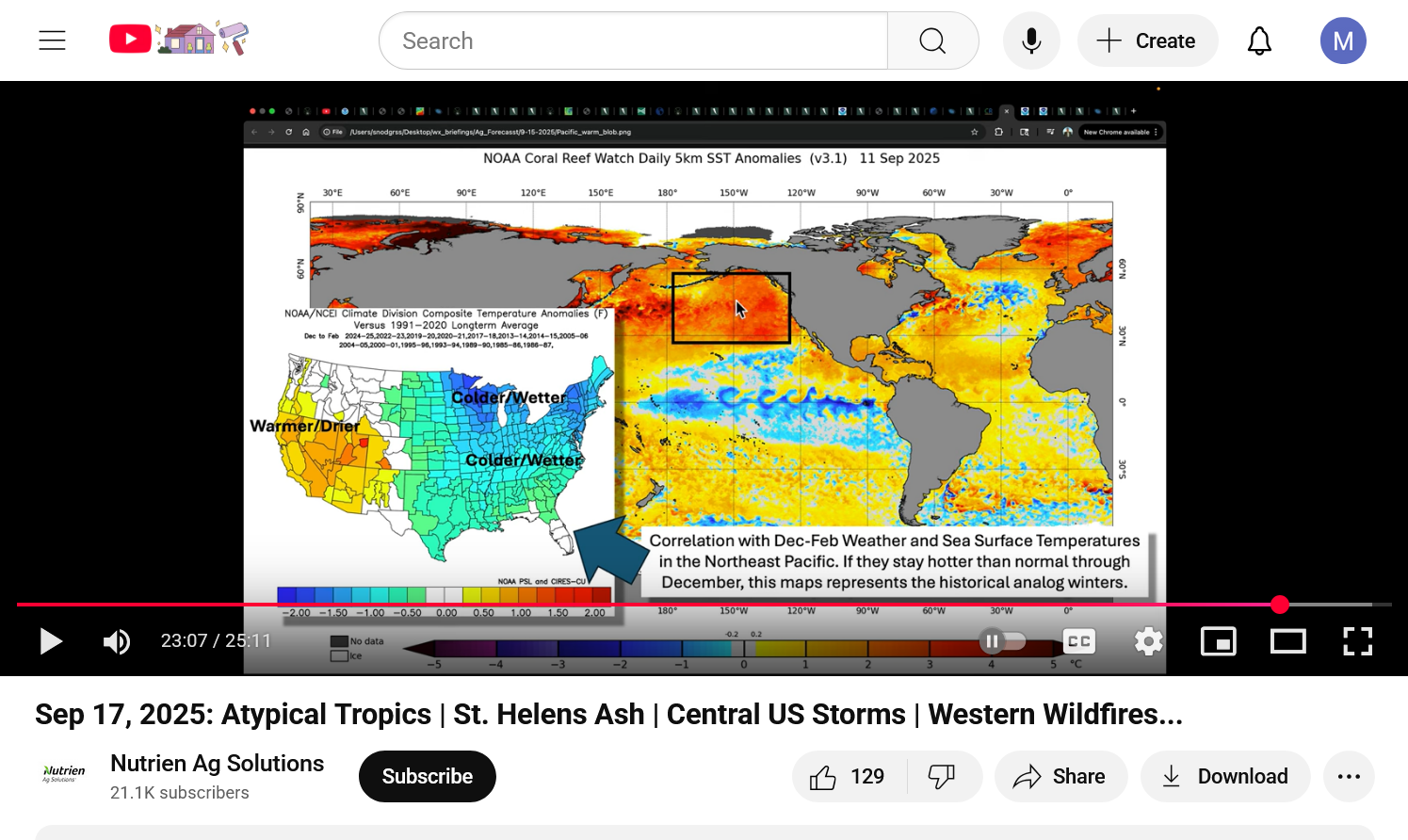Open the hamburger guide menu

coord(52,40)
